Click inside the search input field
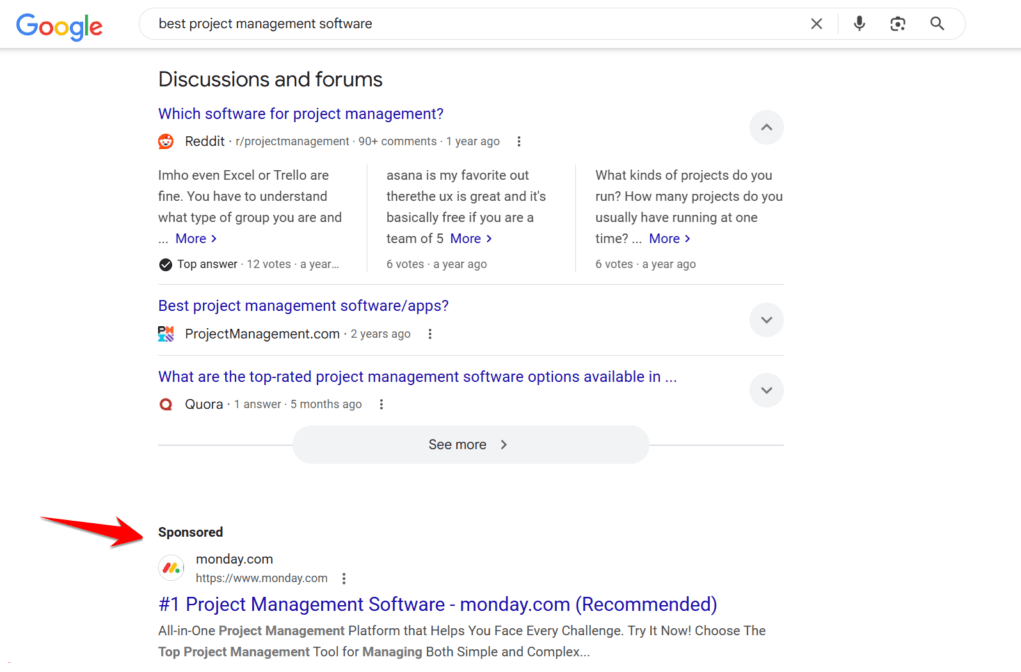 click(x=400, y=23)
